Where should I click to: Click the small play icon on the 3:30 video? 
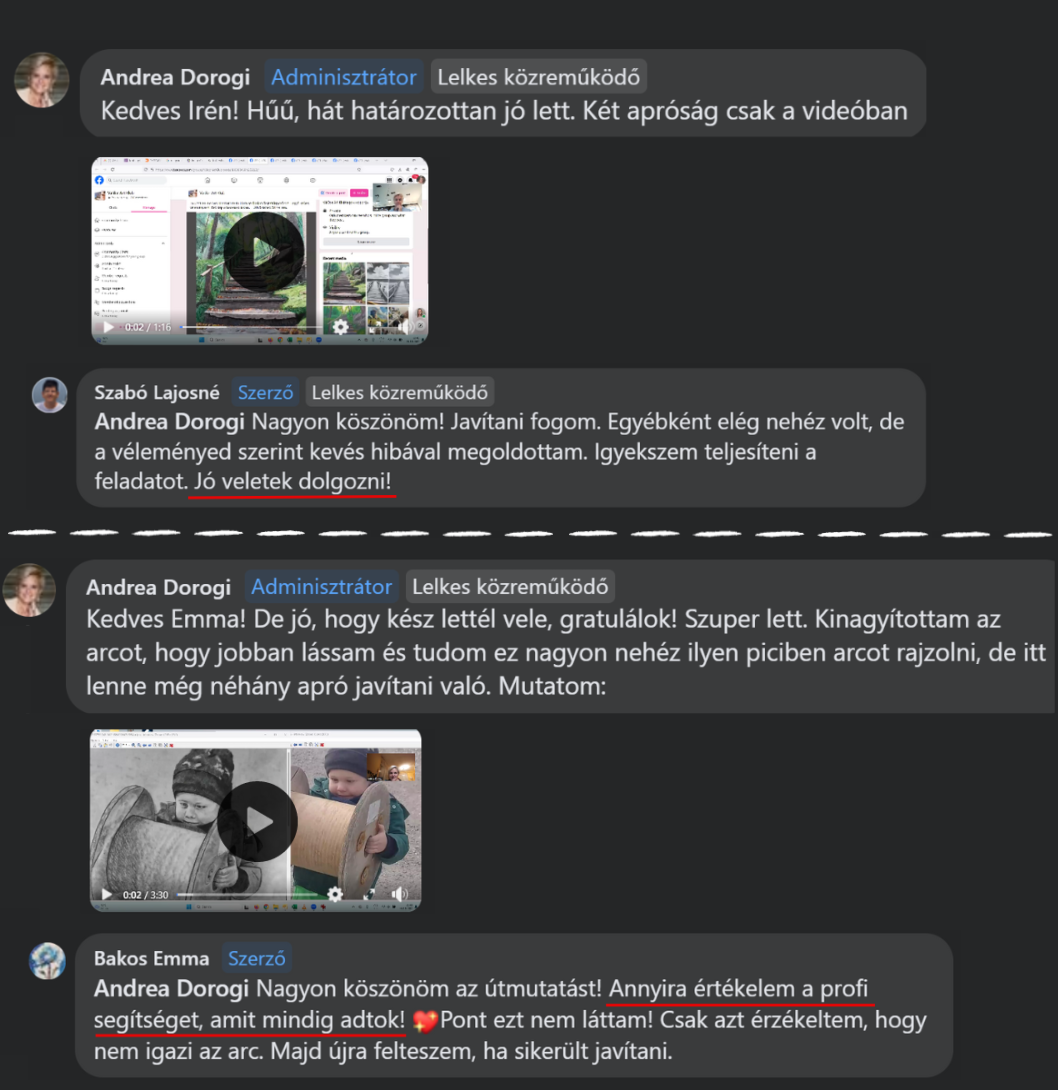[x=106, y=895]
